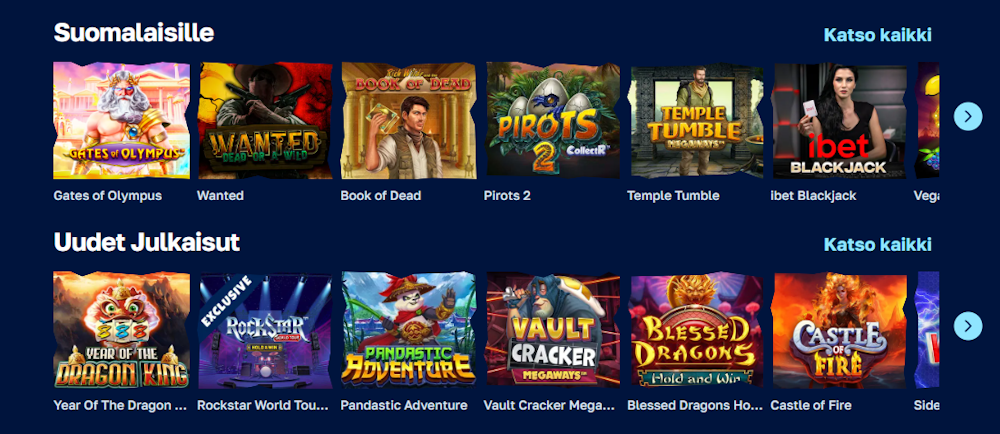Open the Pirots 2 game thumbnail
The image size is (1000, 434).
tap(552, 120)
